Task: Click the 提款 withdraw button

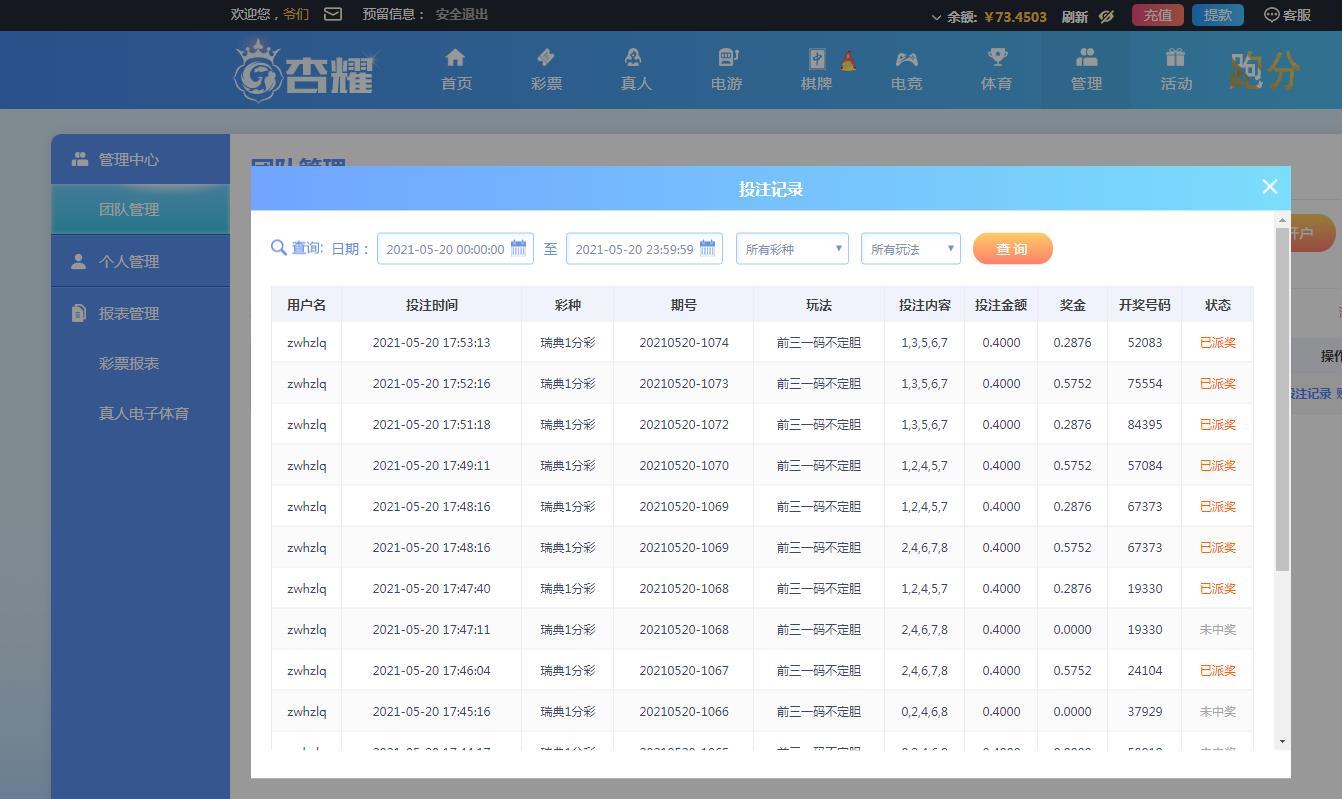Action: click(1218, 15)
